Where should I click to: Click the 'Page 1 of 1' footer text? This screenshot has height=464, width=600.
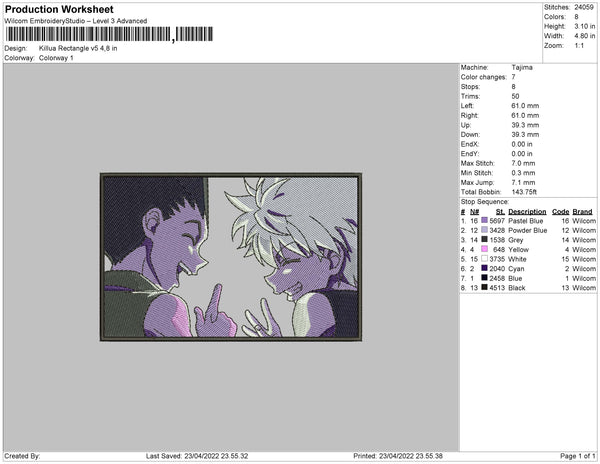(577, 456)
